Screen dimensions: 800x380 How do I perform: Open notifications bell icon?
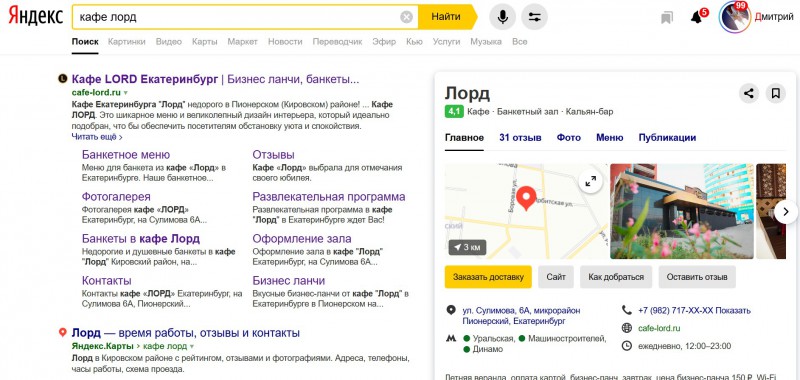pos(696,17)
